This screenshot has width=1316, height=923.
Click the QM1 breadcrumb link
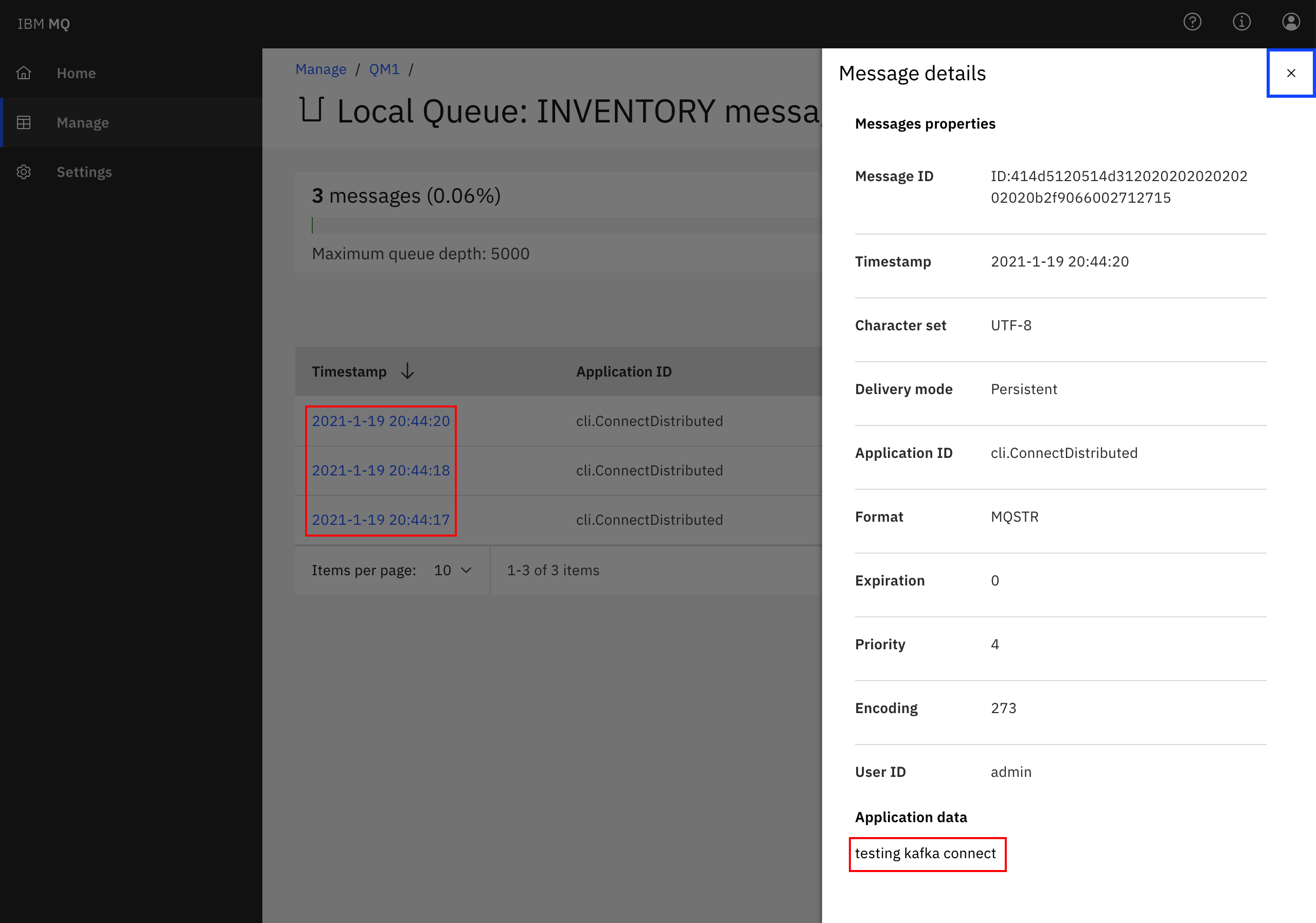tap(384, 69)
